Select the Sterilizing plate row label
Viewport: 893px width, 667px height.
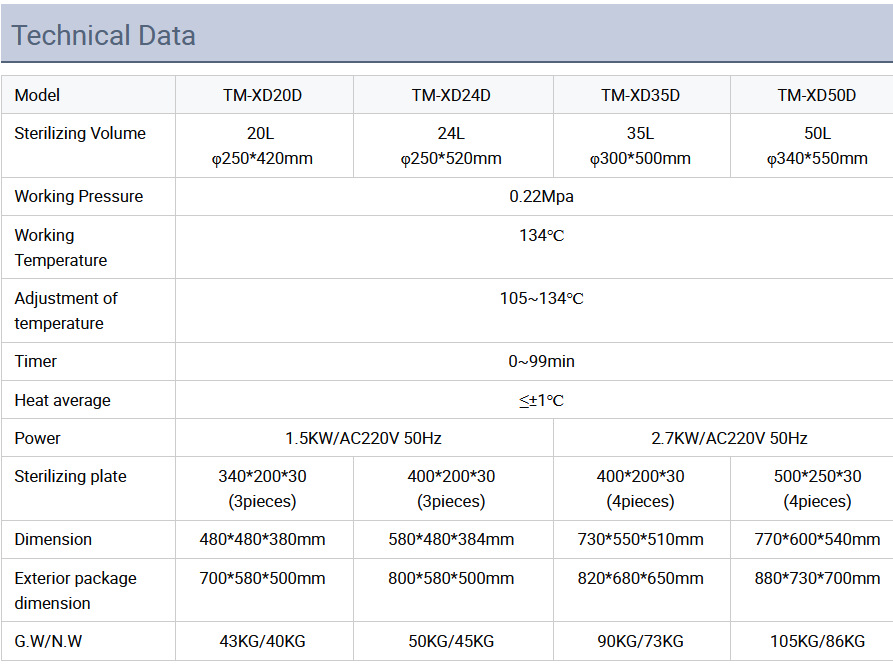[x=71, y=476]
